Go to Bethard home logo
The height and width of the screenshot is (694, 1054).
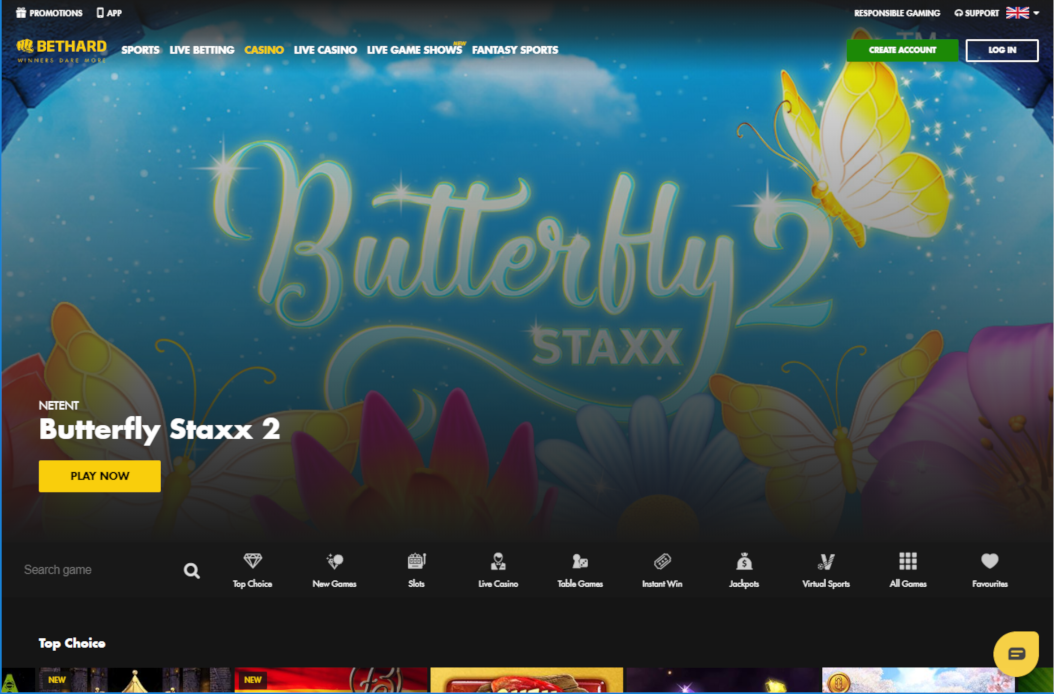coord(62,50)
